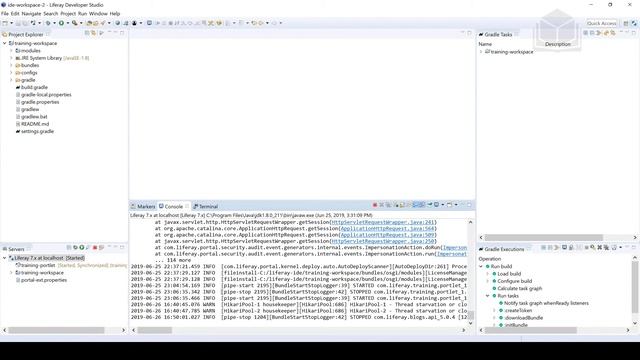Click the Open Perspective icon
This screenshot has width=640, height=360.
click(626, 23)
